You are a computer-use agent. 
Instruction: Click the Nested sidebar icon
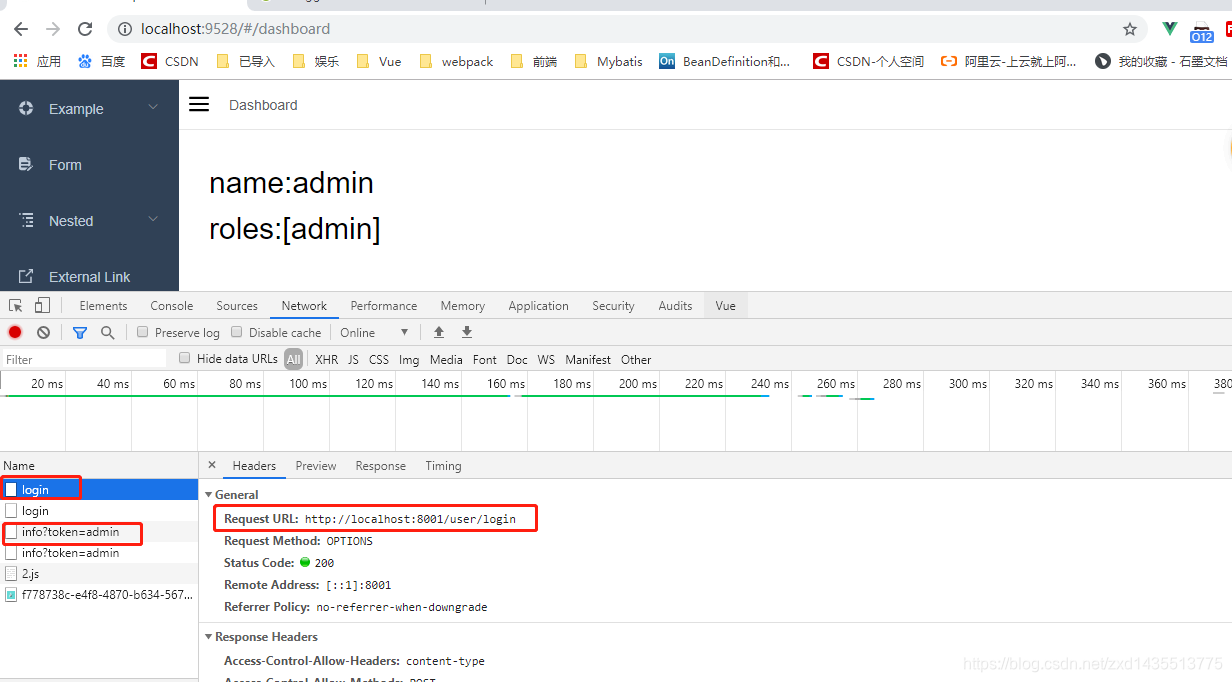(x=26, y=220)
